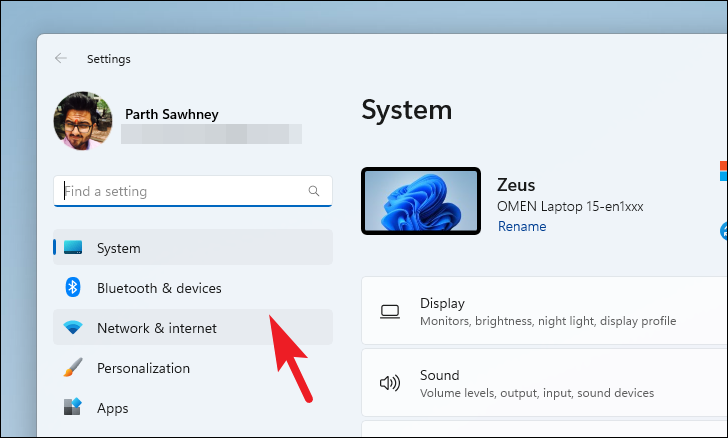The height and width of the screenshot is (438, 728).
Task: Select System in the sidebar
Action: click(193, 248)
